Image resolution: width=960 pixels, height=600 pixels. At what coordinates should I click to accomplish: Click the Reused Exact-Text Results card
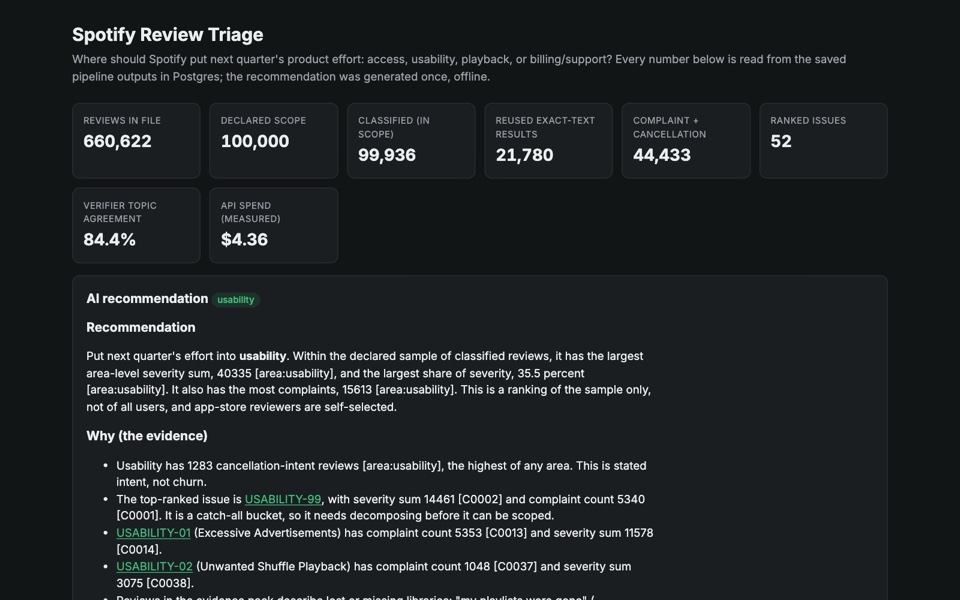coord(549,141)
